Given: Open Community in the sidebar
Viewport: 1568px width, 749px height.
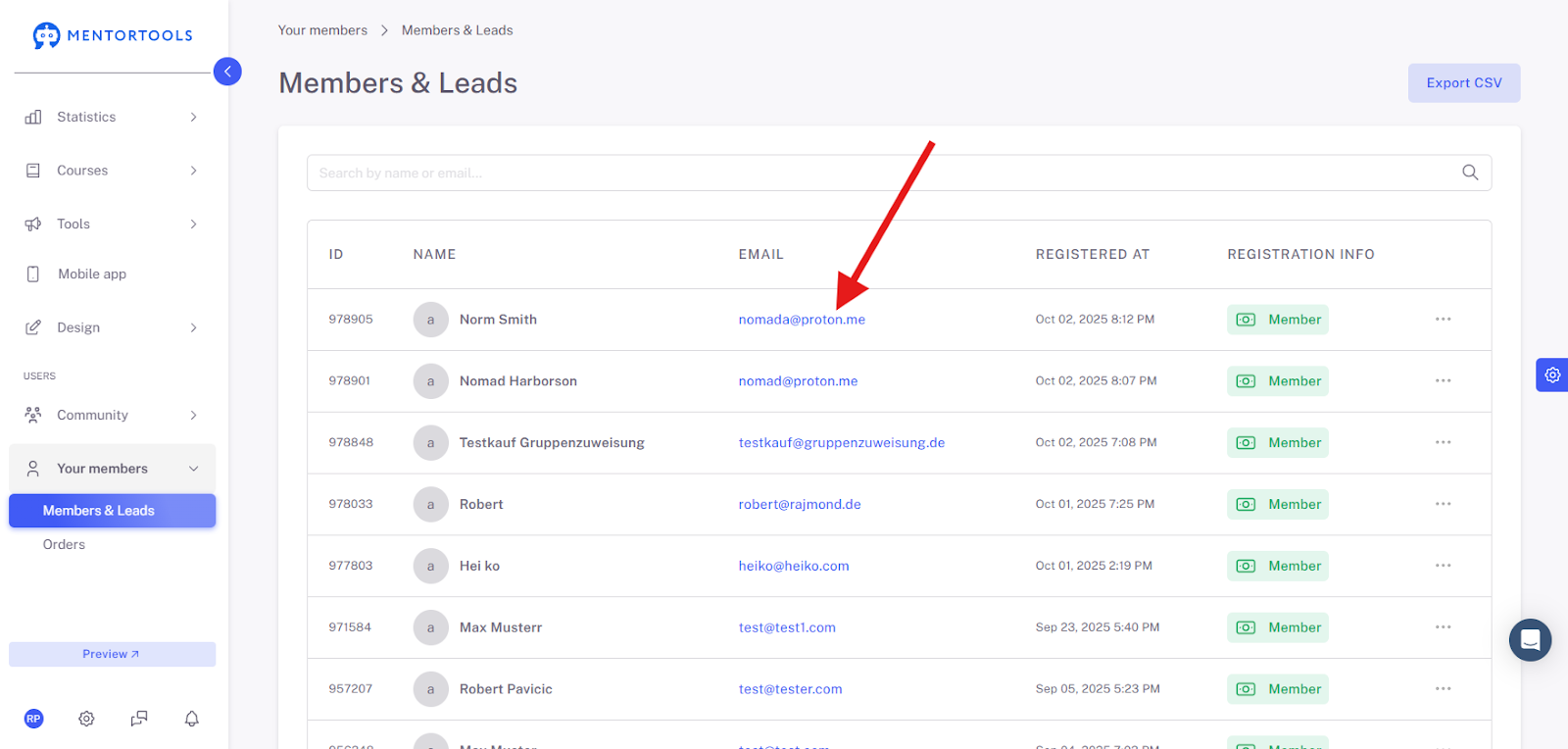Looking at the screenshot, I should tap(92, 415).
